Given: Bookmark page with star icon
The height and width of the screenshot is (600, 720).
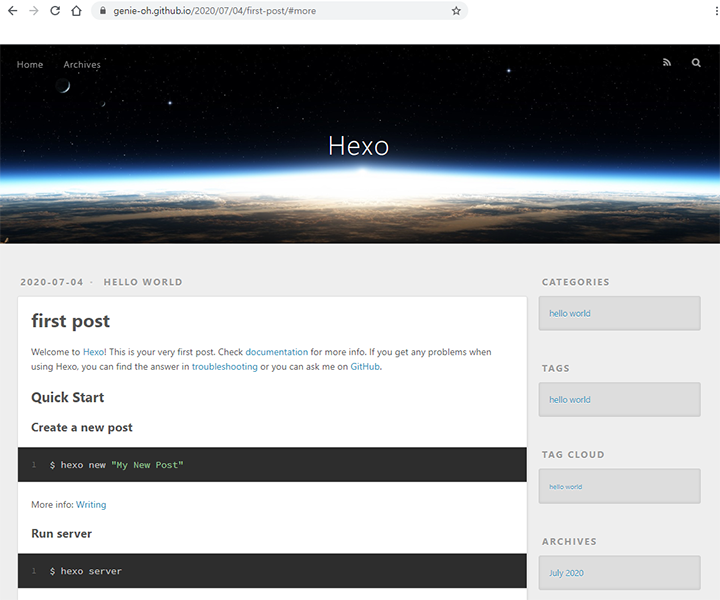Looking at the screenshot, I should click(x=456, y=11).
